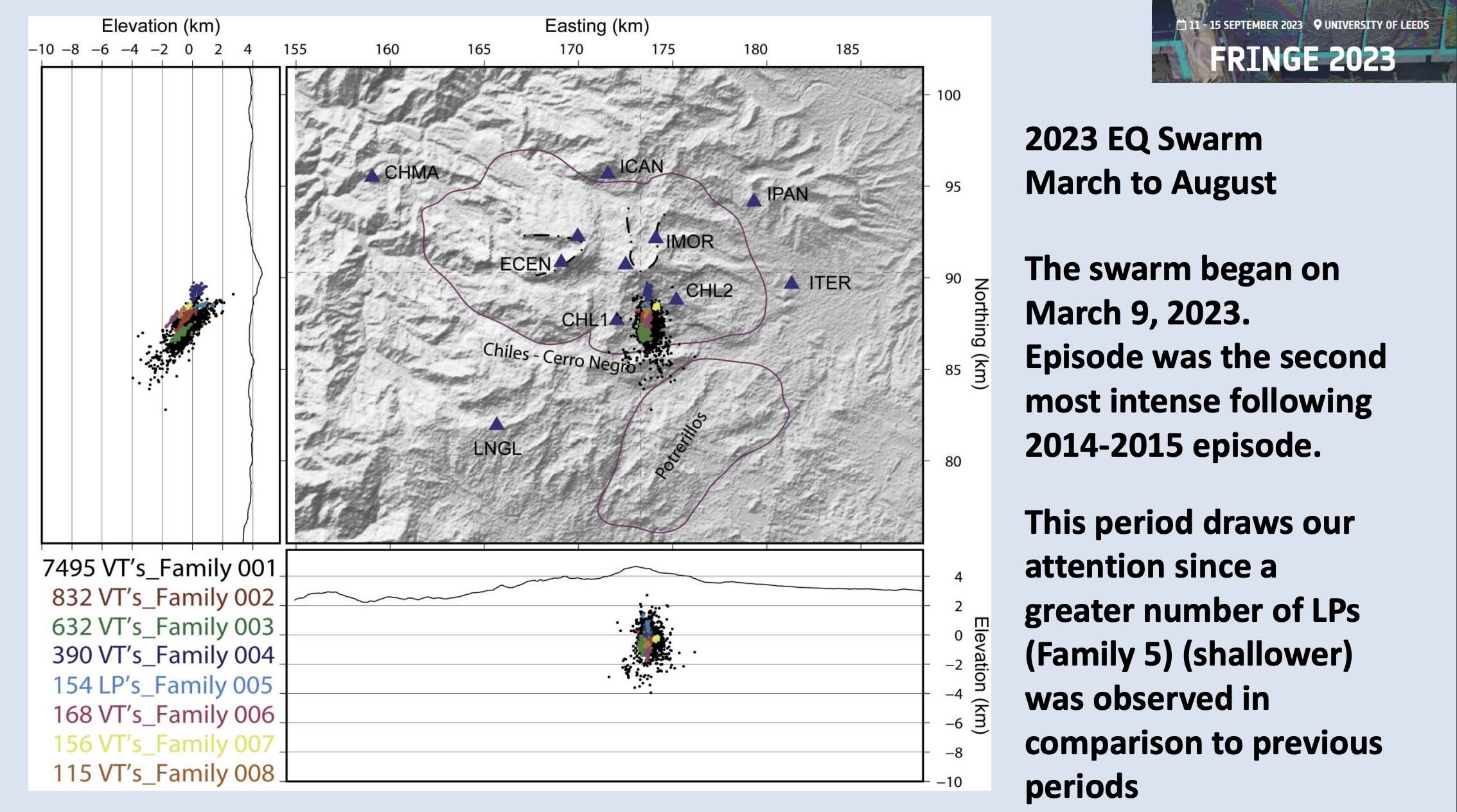Click the ECEN station triangle marker
Viewport: 1457px width, 812px height.
[x=561, y=261]
